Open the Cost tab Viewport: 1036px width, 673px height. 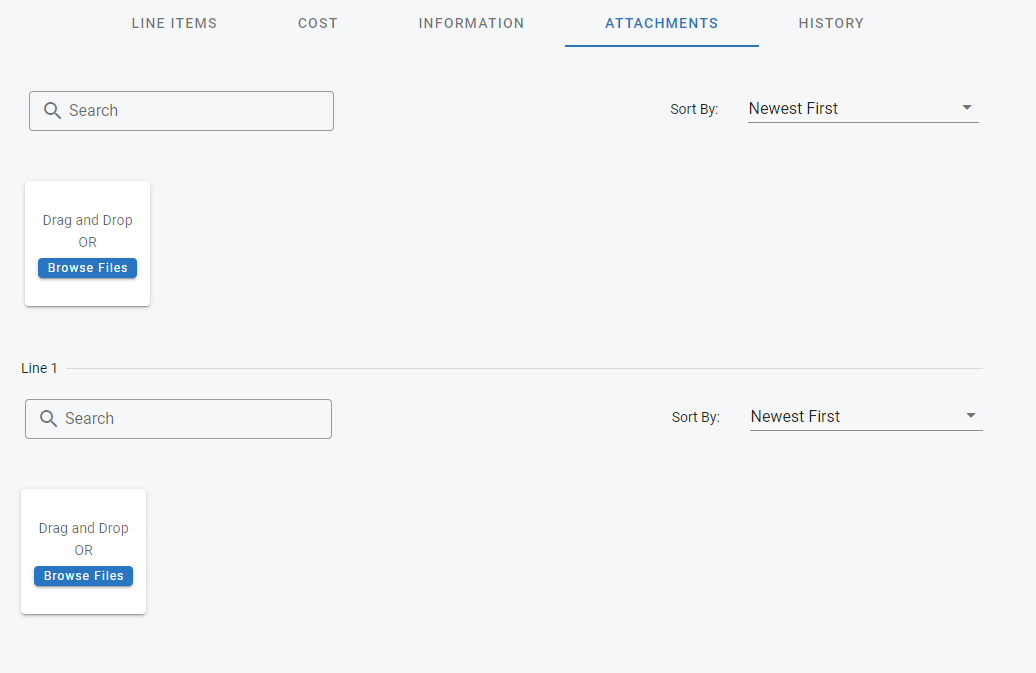[x=318, y=23]
